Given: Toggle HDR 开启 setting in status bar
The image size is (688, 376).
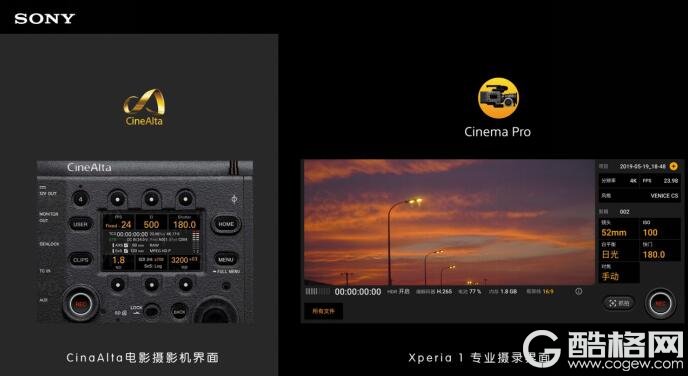Looking at the screenshot, I should pyautogui.click(x=398, y=291).
